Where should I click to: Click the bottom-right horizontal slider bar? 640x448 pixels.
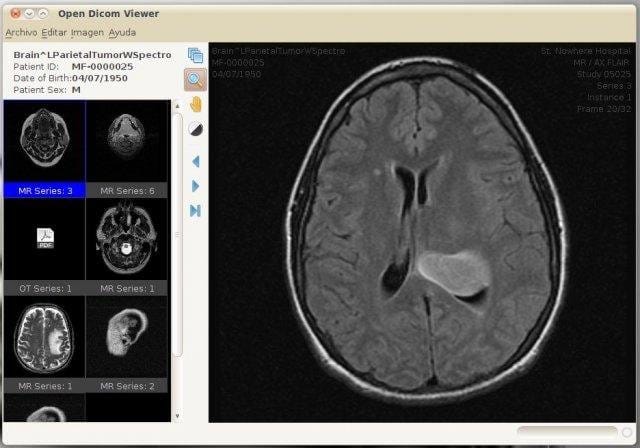pos(566,432)
